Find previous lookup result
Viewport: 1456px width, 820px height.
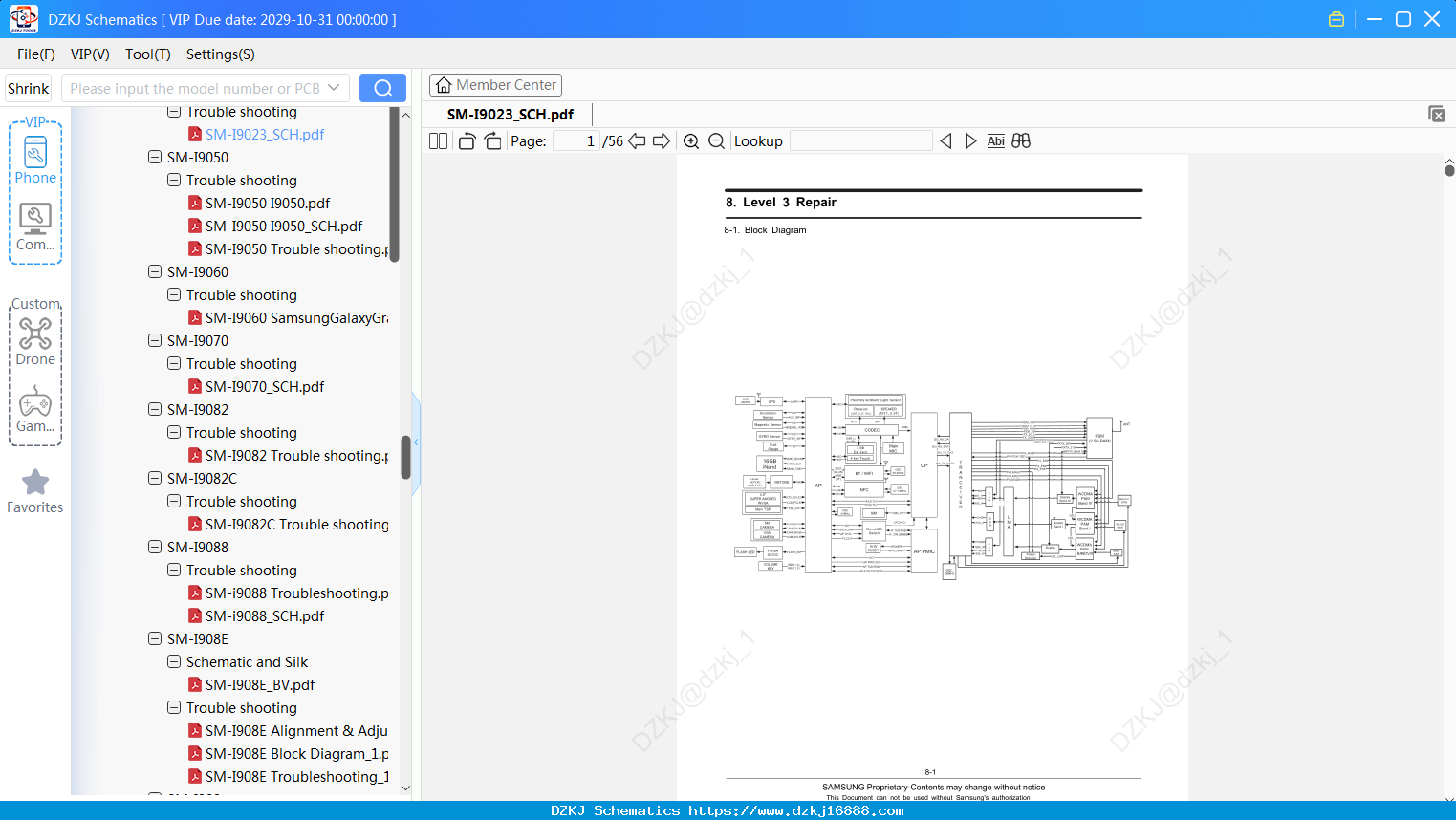[945, 141]
